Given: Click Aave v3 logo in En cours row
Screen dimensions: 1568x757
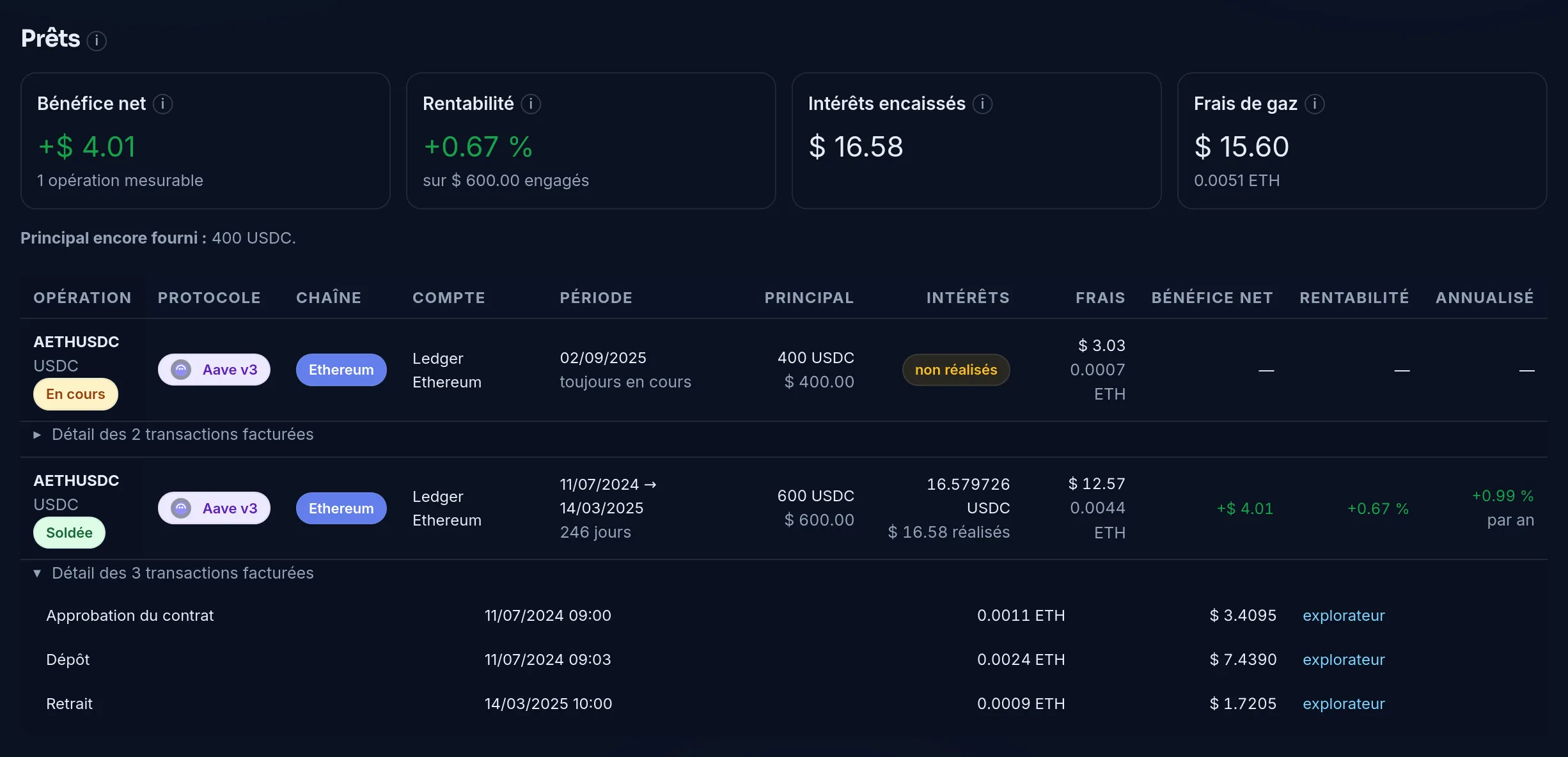Looking at the screenshot, I should [182, 370].
